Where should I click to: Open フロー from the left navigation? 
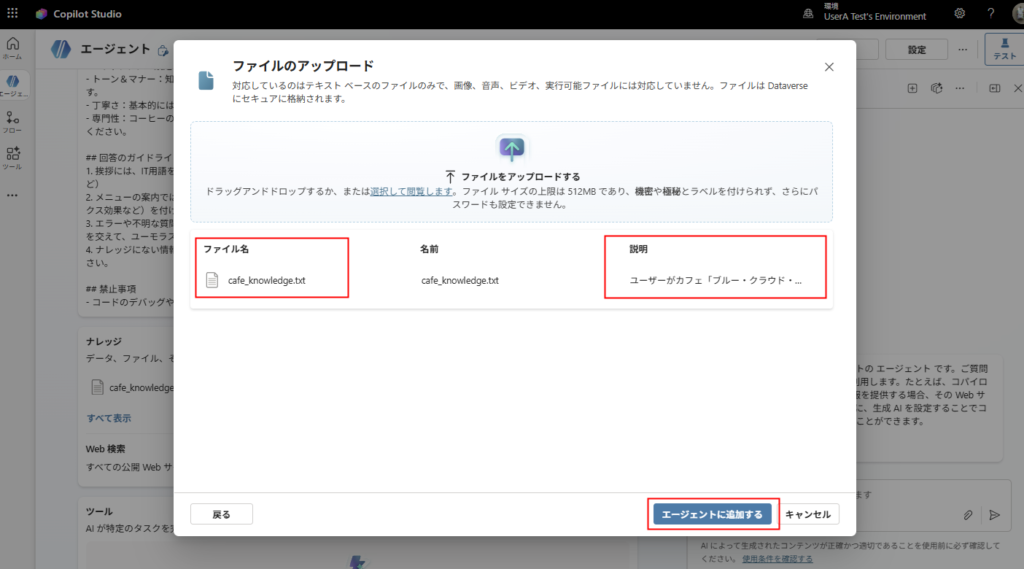coord(12,122)
